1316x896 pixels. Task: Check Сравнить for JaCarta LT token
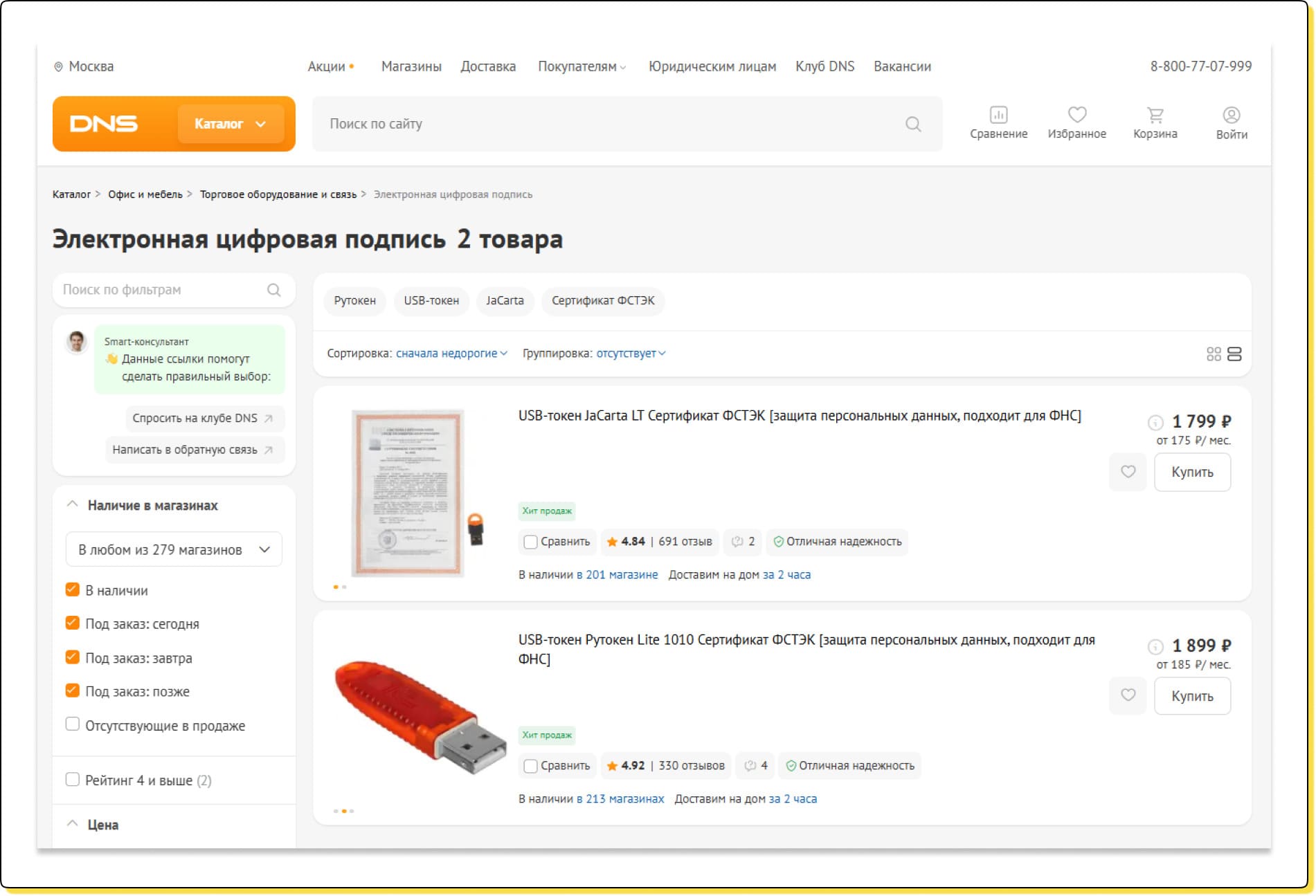coord(531,542)
